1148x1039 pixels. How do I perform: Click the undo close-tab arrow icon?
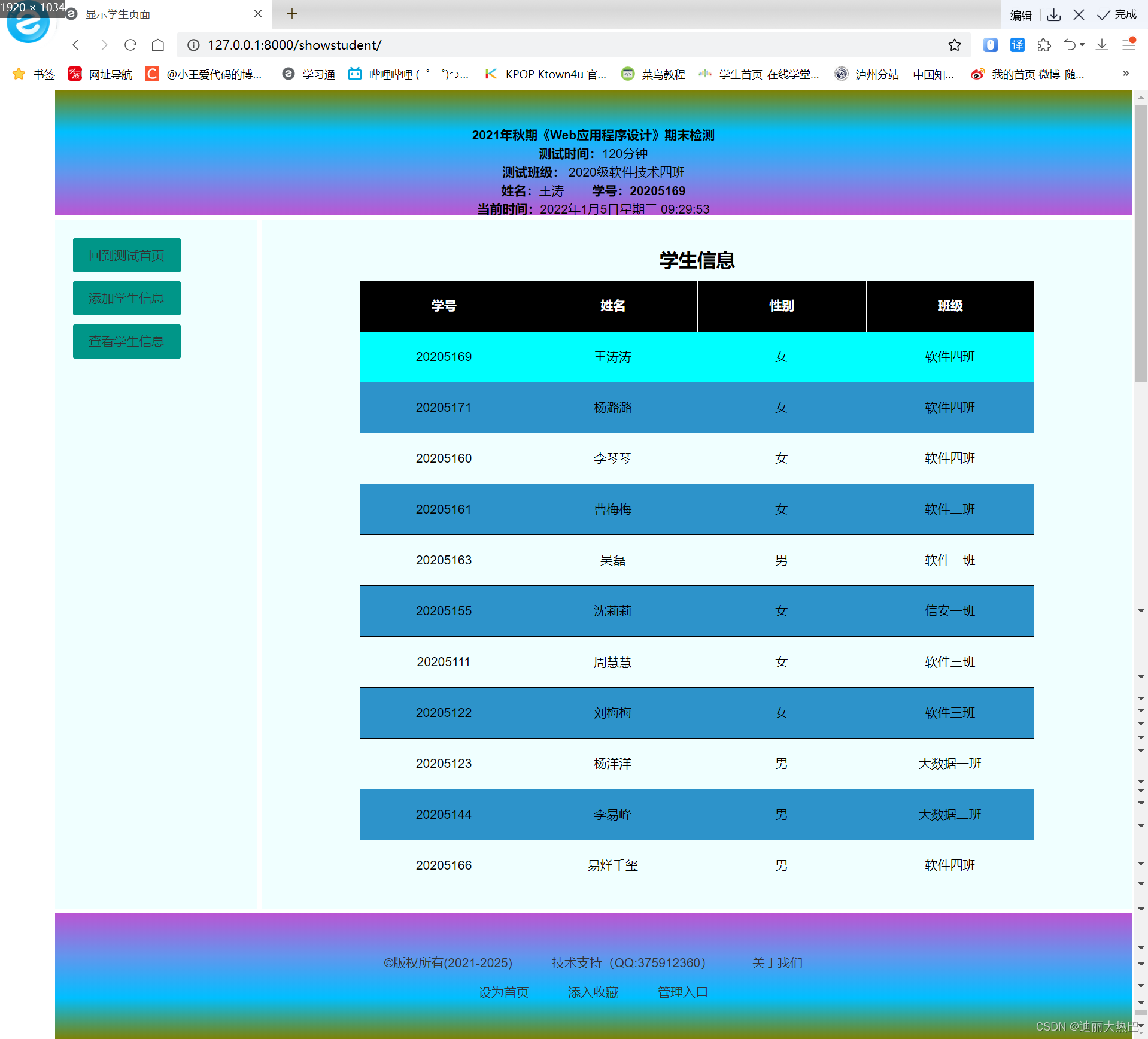(1070, 45)
